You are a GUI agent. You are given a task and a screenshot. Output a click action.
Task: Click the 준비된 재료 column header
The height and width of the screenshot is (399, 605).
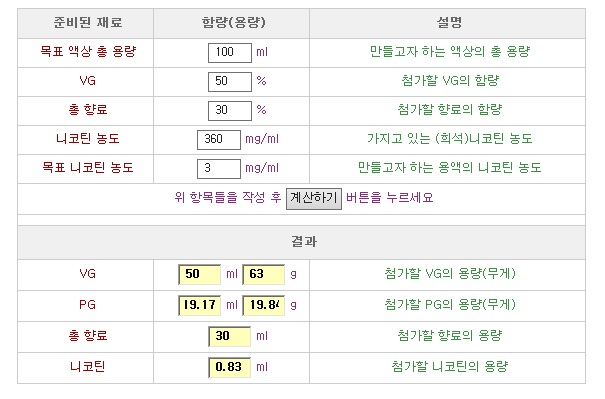pyautogui.click(x=88, y=23)
